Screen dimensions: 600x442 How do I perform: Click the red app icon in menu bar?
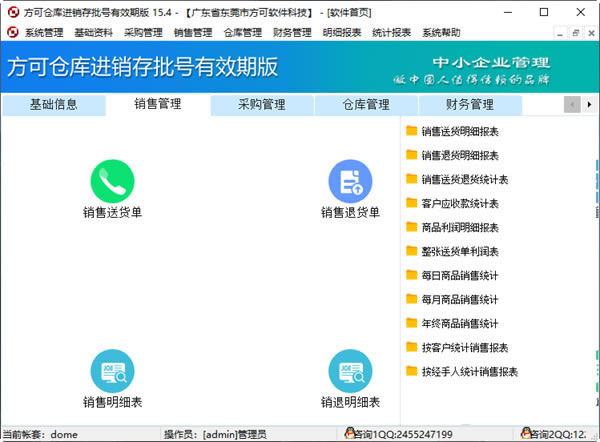pos(12,32)
